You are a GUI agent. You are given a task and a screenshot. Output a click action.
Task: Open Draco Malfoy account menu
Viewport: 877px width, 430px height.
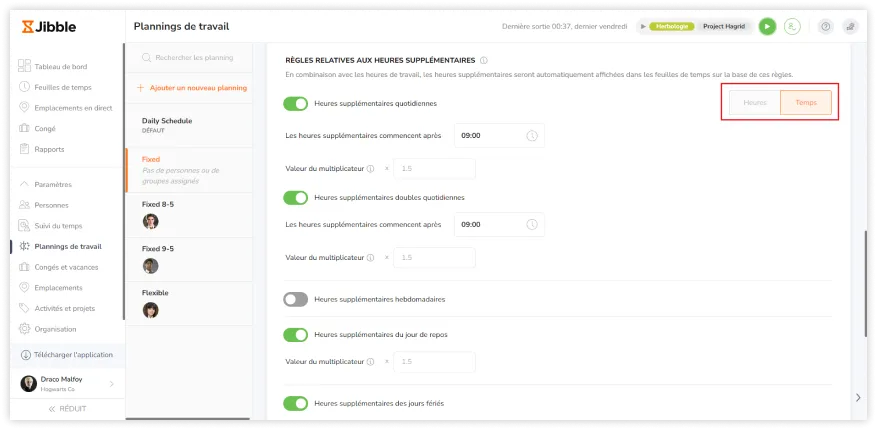[67, 384]
